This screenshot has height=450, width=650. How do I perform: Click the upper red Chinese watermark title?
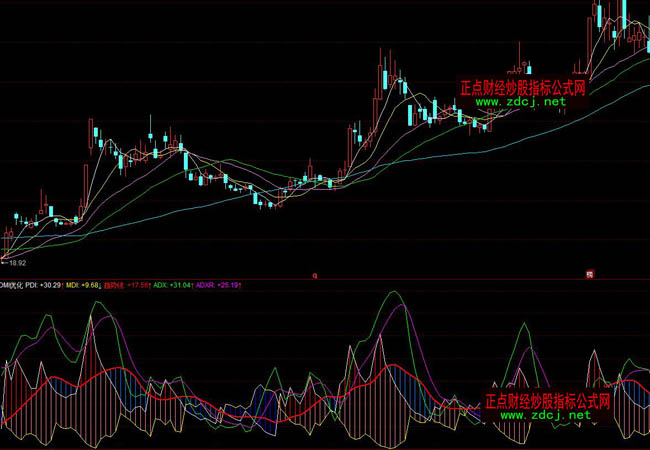pos(521,88)
